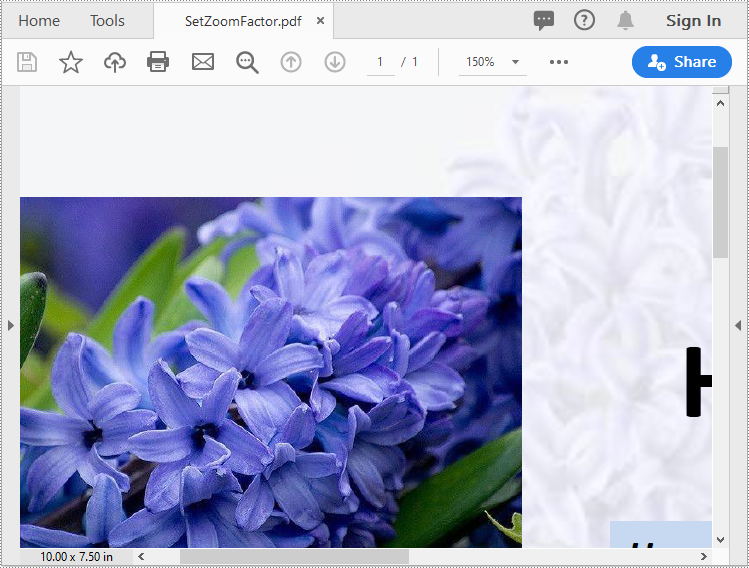Viewport: 749px width, 568px height.
Task: Click the vertical scrollbar thumb
Action: [720, 203]
